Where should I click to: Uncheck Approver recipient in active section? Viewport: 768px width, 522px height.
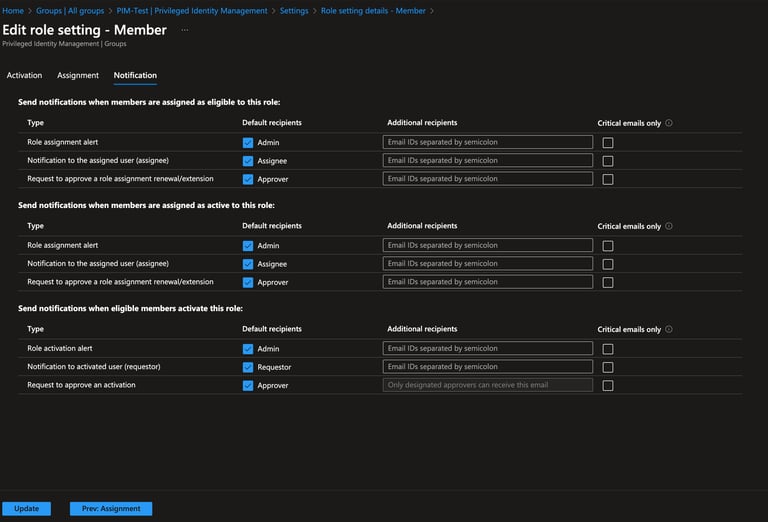pyautogui.click(x=248, y=283)
